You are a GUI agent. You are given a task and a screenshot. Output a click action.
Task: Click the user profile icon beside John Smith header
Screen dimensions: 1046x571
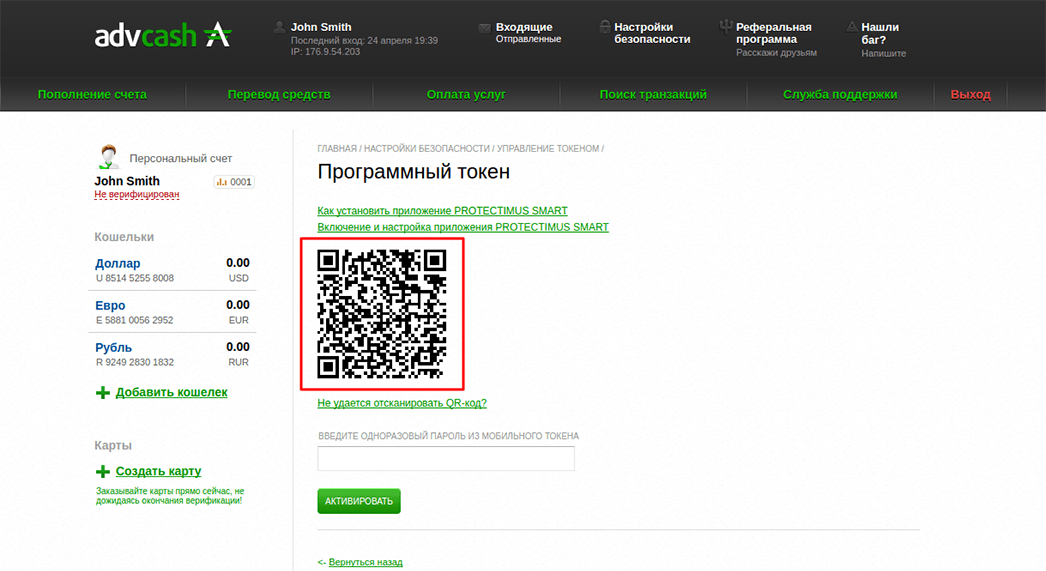tap(280, 27)
